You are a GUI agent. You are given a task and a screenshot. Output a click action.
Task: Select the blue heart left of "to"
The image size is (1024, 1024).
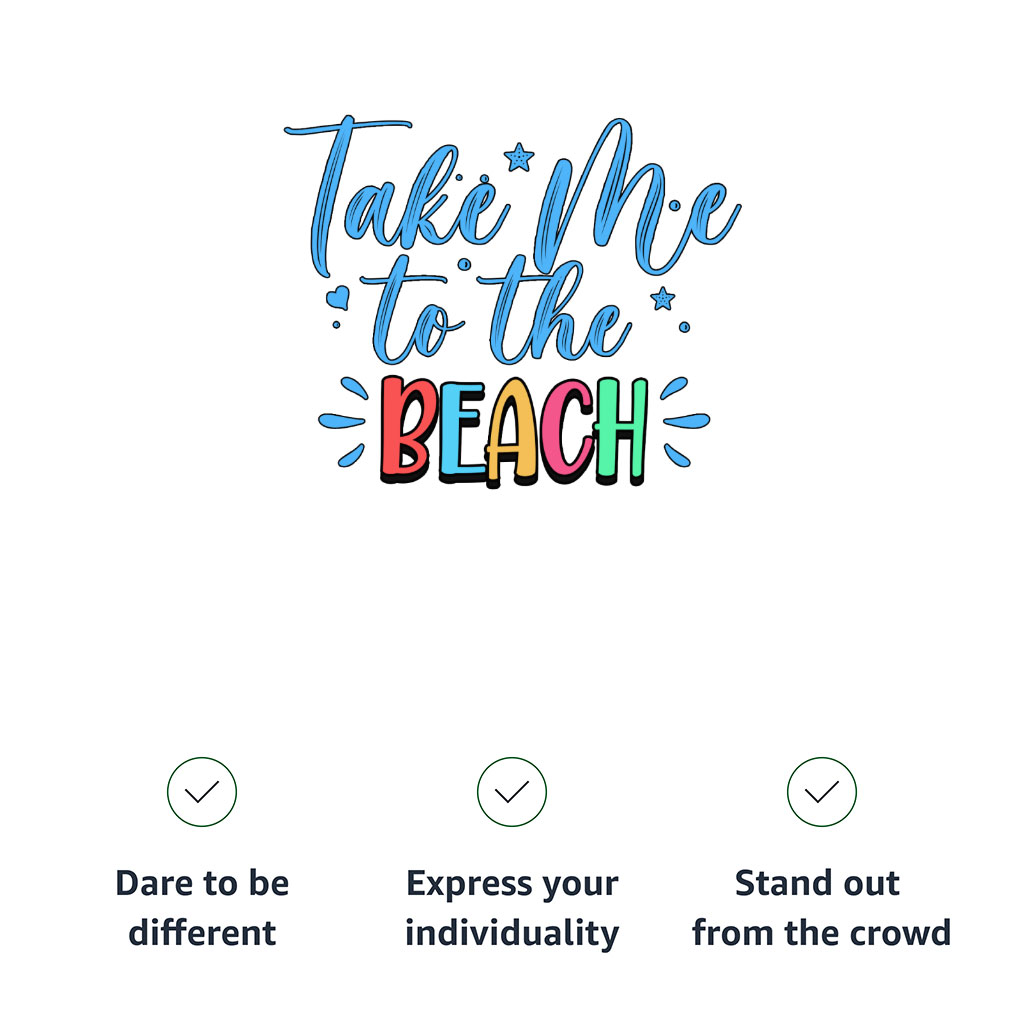(340, 297)
